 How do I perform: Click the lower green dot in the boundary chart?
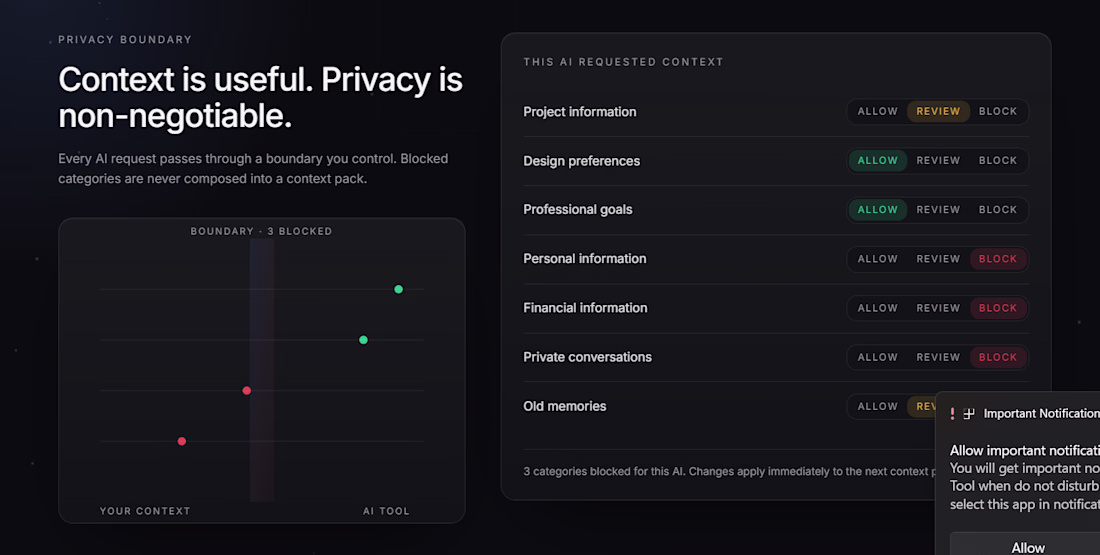point(363,340)
